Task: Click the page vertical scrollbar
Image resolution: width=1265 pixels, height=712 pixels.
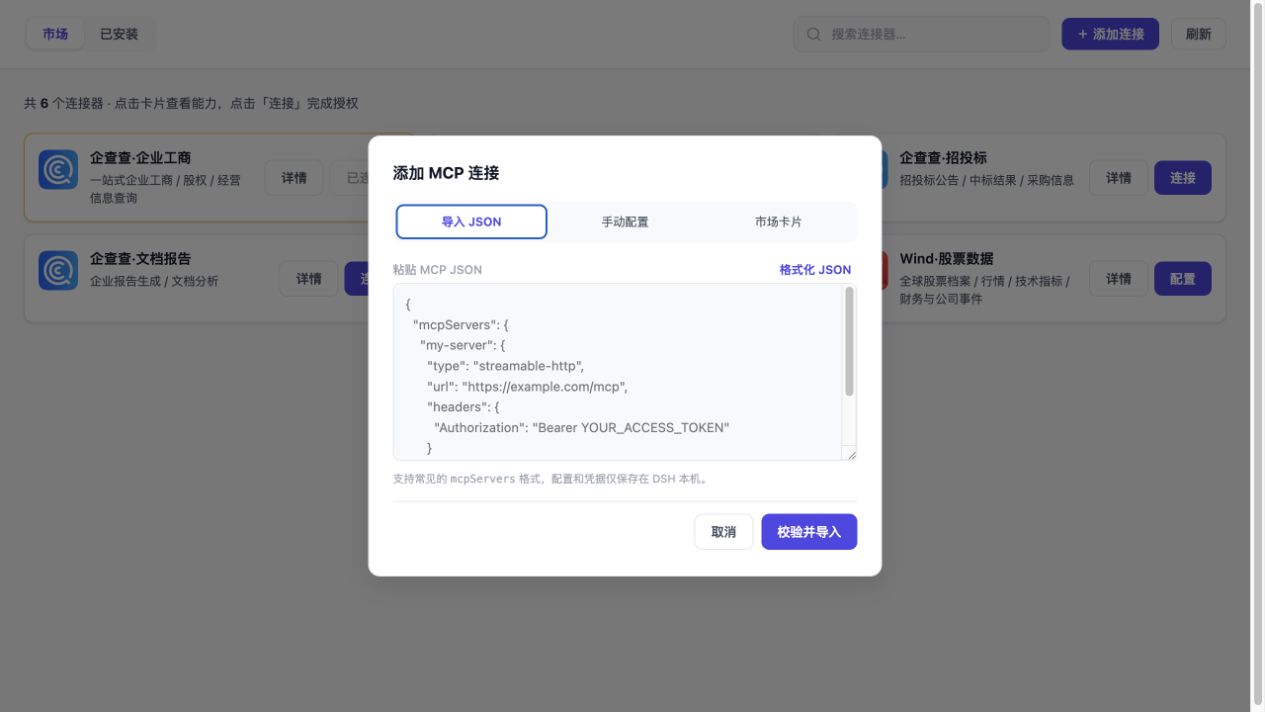Action: [x=1257, y=352]
